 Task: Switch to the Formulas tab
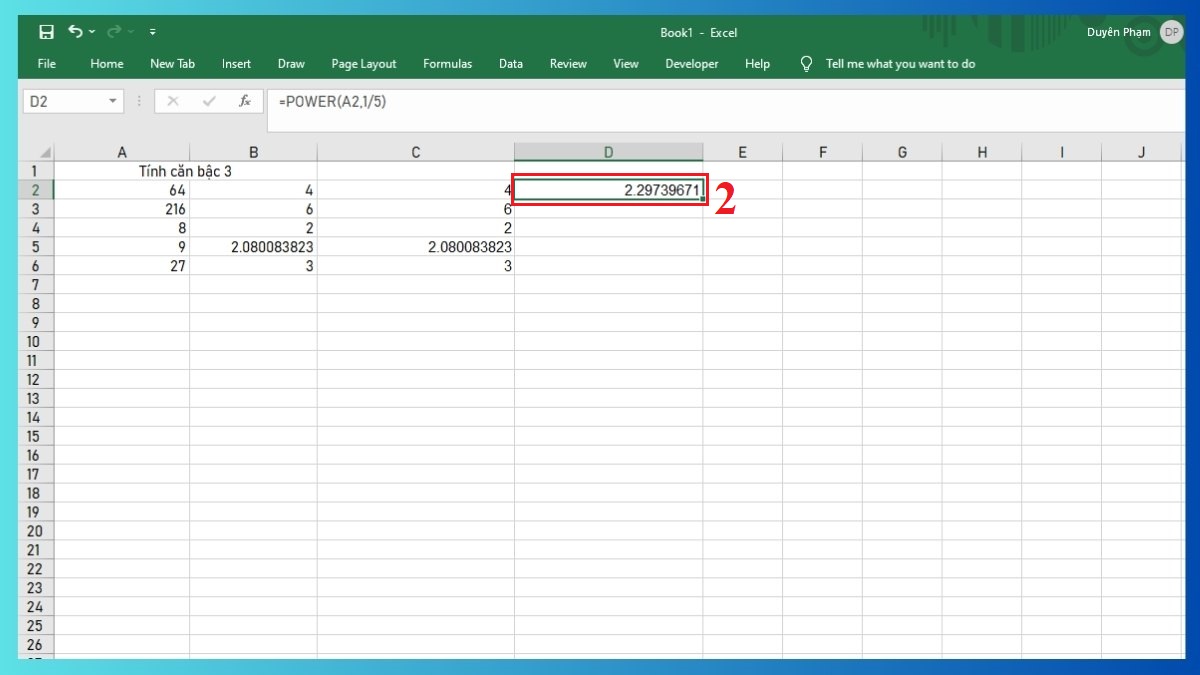[x=447, y=63]
